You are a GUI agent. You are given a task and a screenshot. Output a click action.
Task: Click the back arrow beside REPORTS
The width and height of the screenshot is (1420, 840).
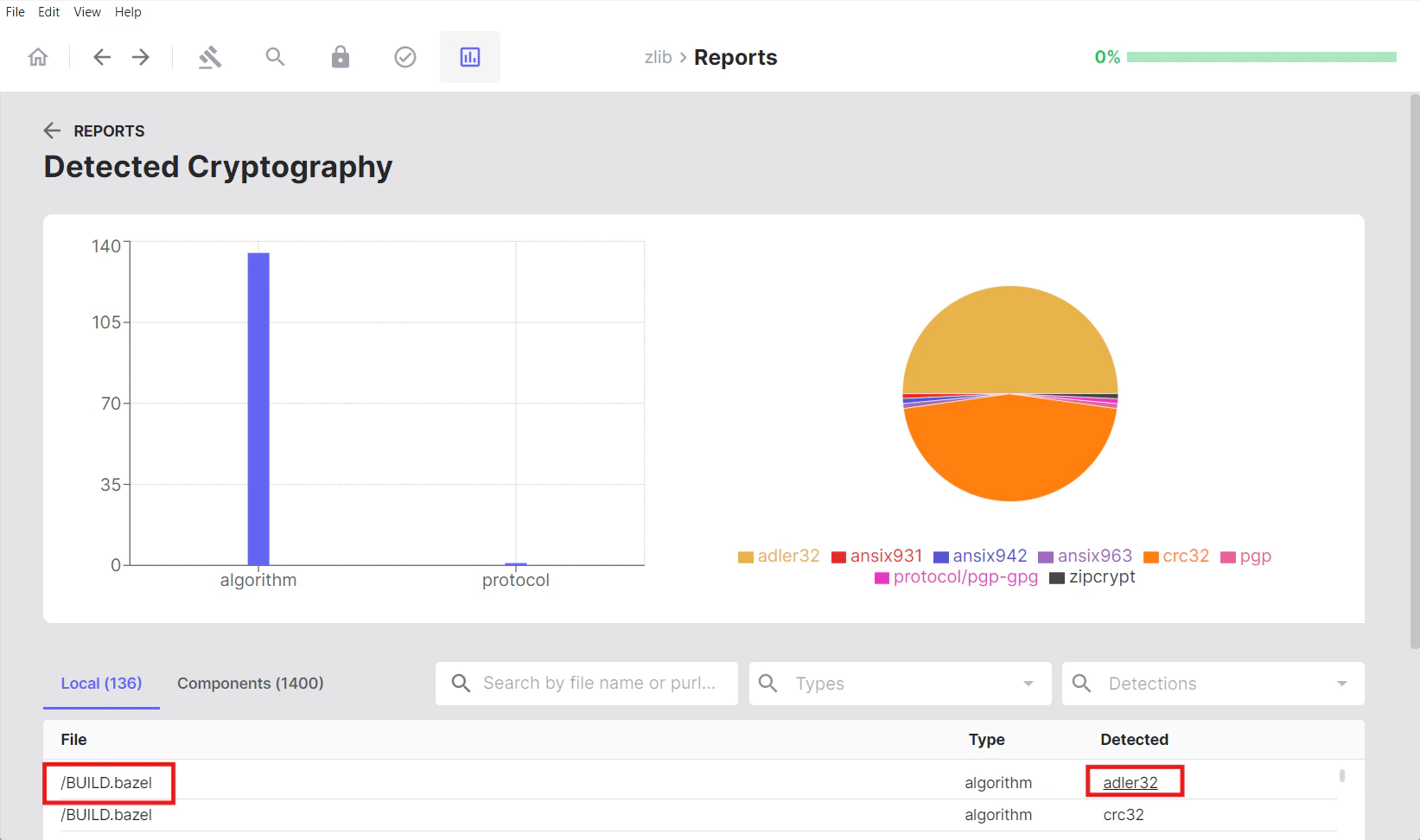pos(52,130)
